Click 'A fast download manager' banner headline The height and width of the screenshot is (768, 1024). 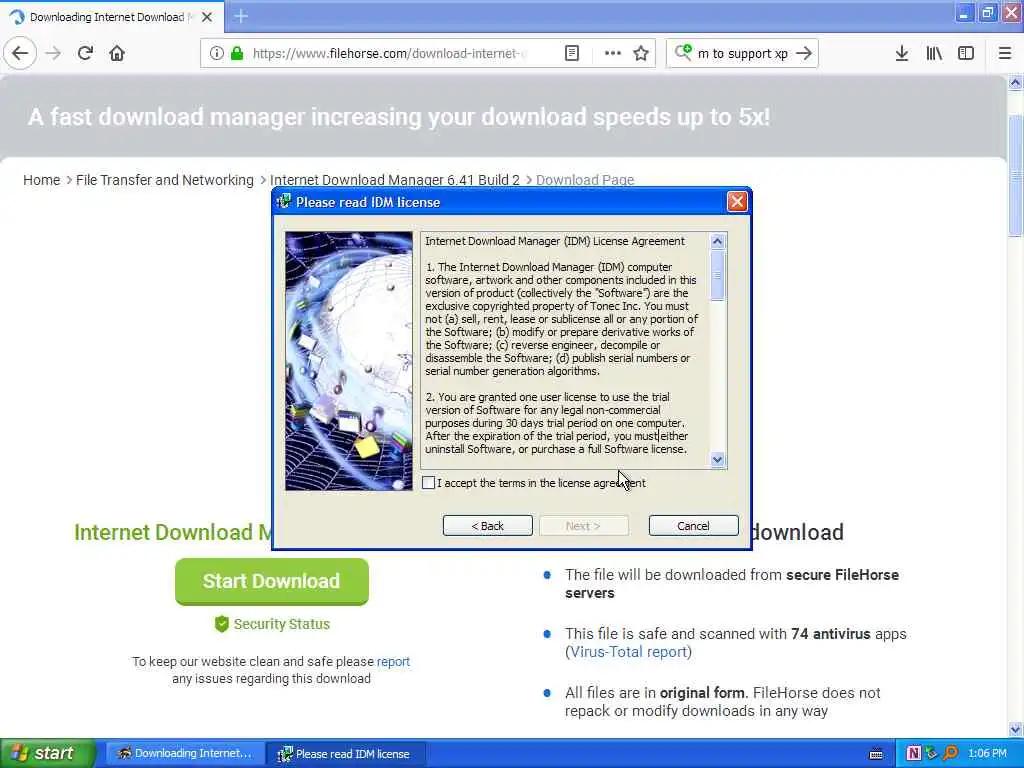click(x=399, y=117)
